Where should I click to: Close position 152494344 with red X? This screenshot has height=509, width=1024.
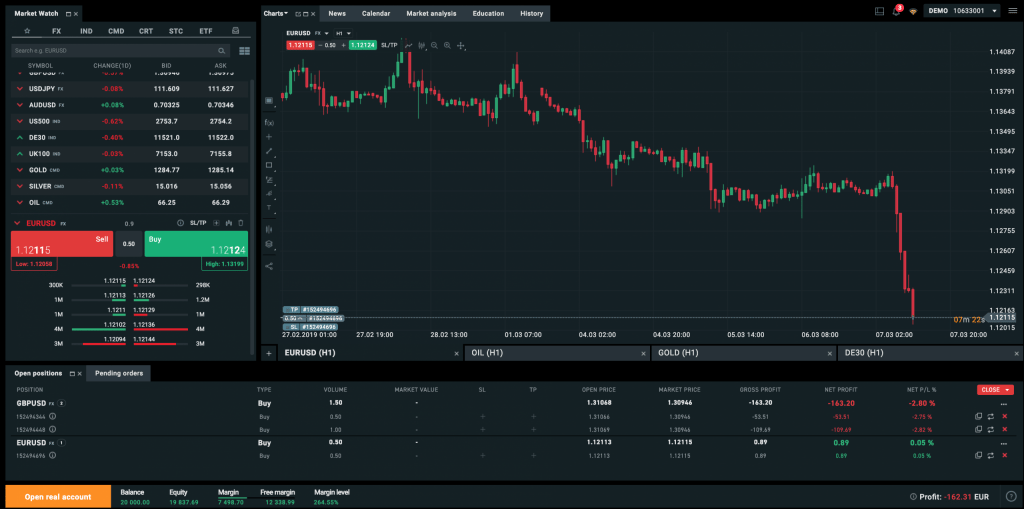pyautogui.click(x=1004, y=416)
